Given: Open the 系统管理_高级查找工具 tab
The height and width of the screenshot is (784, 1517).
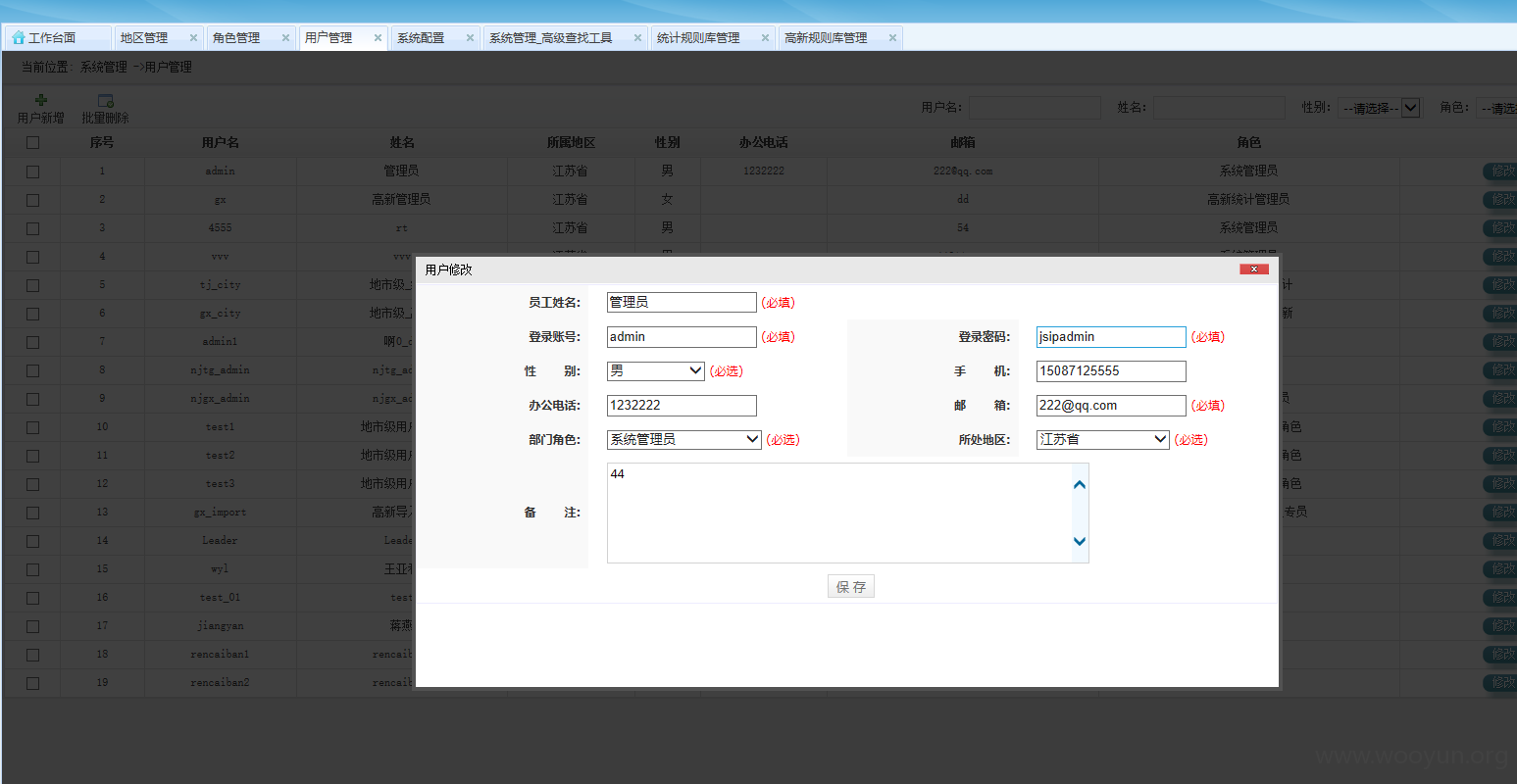Looking at the screenshot, I should [x=550, y=38].
